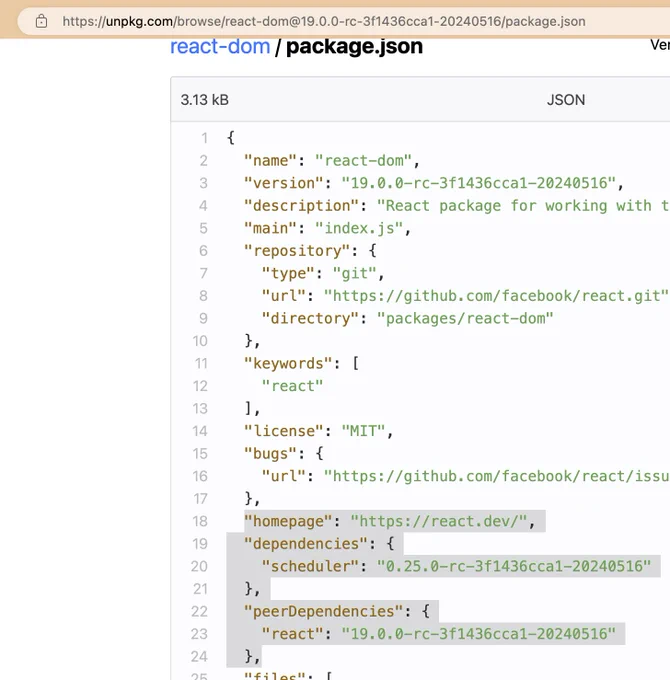Click the "dependencies" key on line 19
Screen dimensions: 670x680
pyautogui.click(x=306, y=544)
